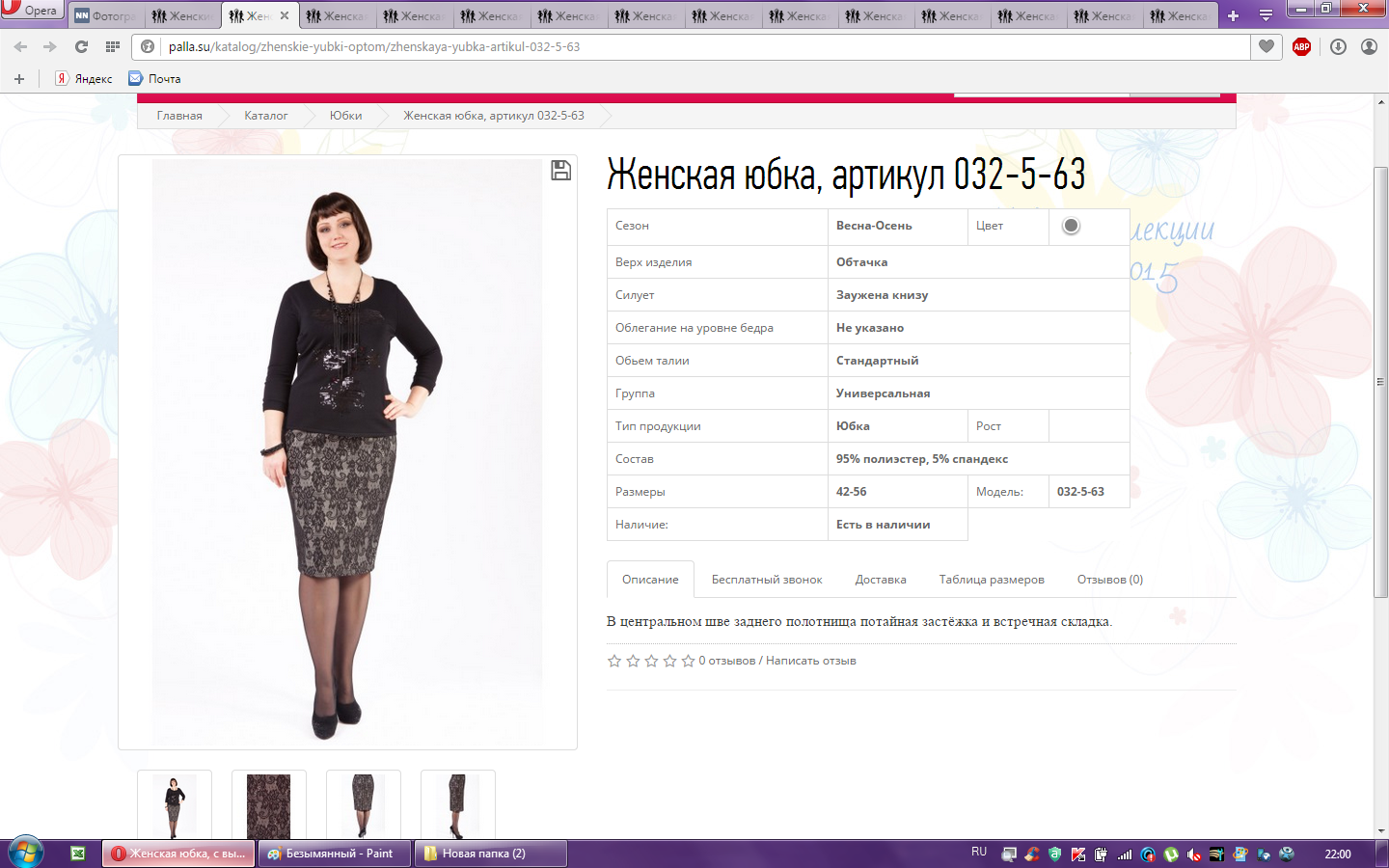Expand the tab list menu in the tab bar
Image resolution: width=1389 pixels, height=868 pixels.
click(x=1266, y=15)
